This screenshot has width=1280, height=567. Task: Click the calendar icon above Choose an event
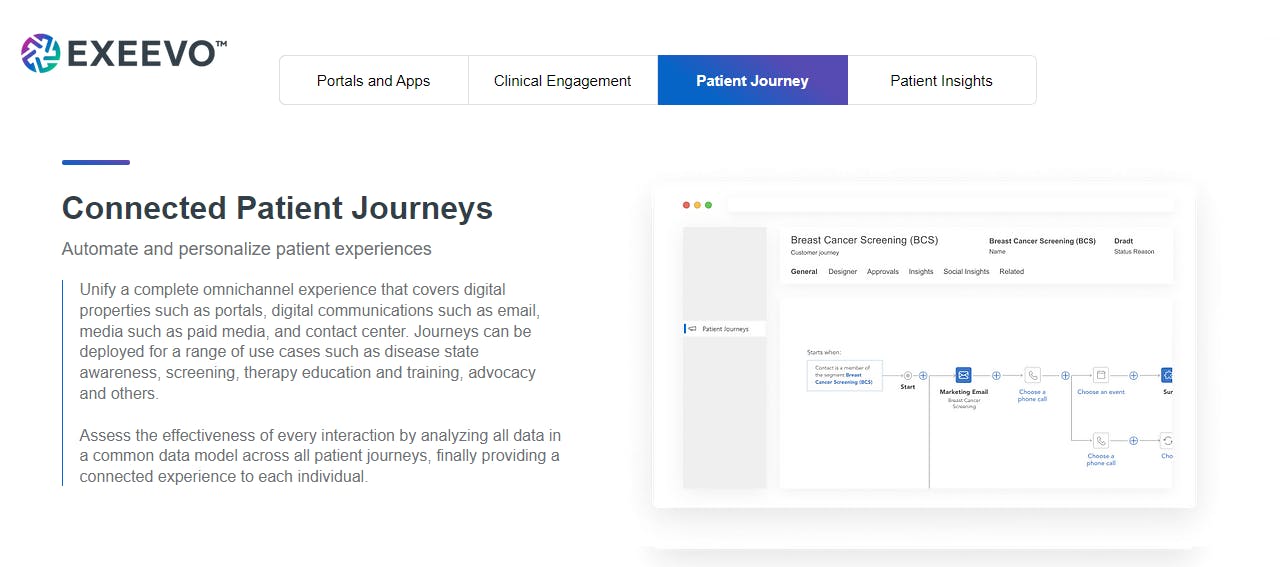[x=1100, y=375]
